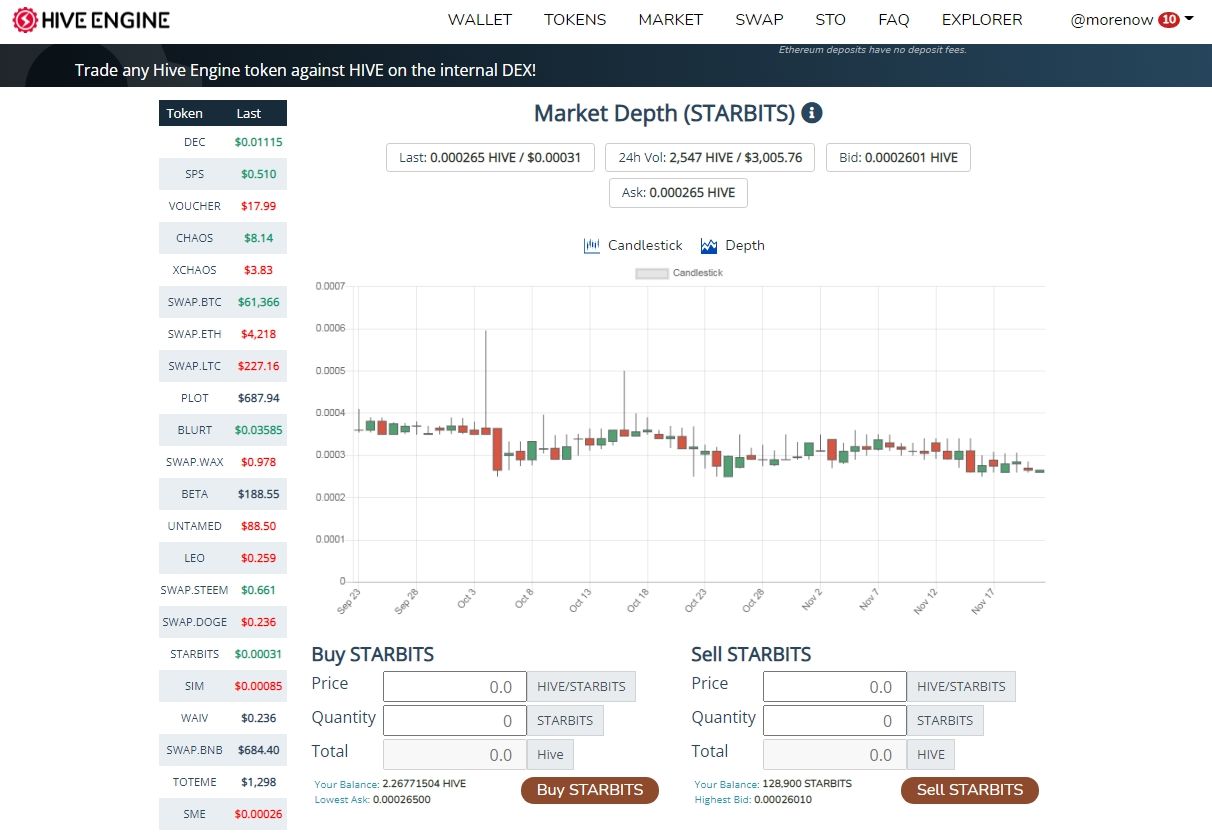Toggle the Candlestick legend swatch
1212x833 pixels.
point(652,273)
